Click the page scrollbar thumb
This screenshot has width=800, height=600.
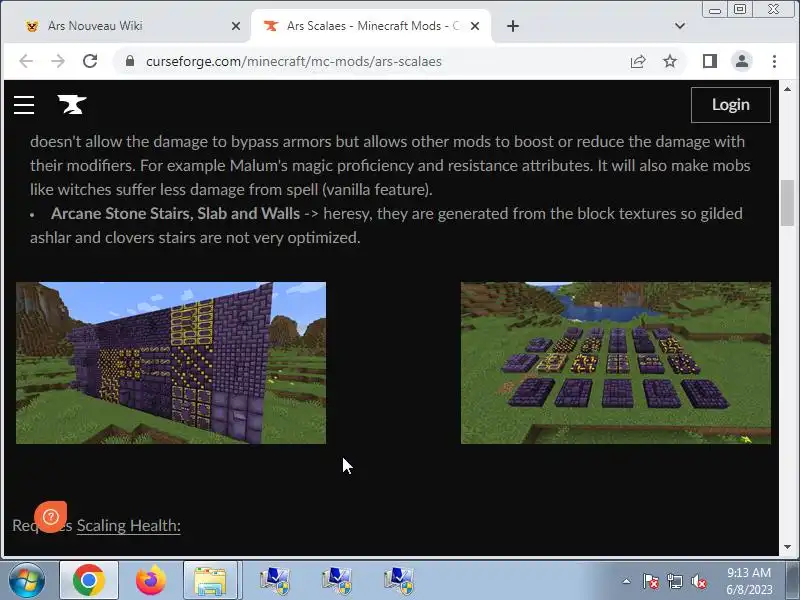pyautogui.click(x=787, y=203)
